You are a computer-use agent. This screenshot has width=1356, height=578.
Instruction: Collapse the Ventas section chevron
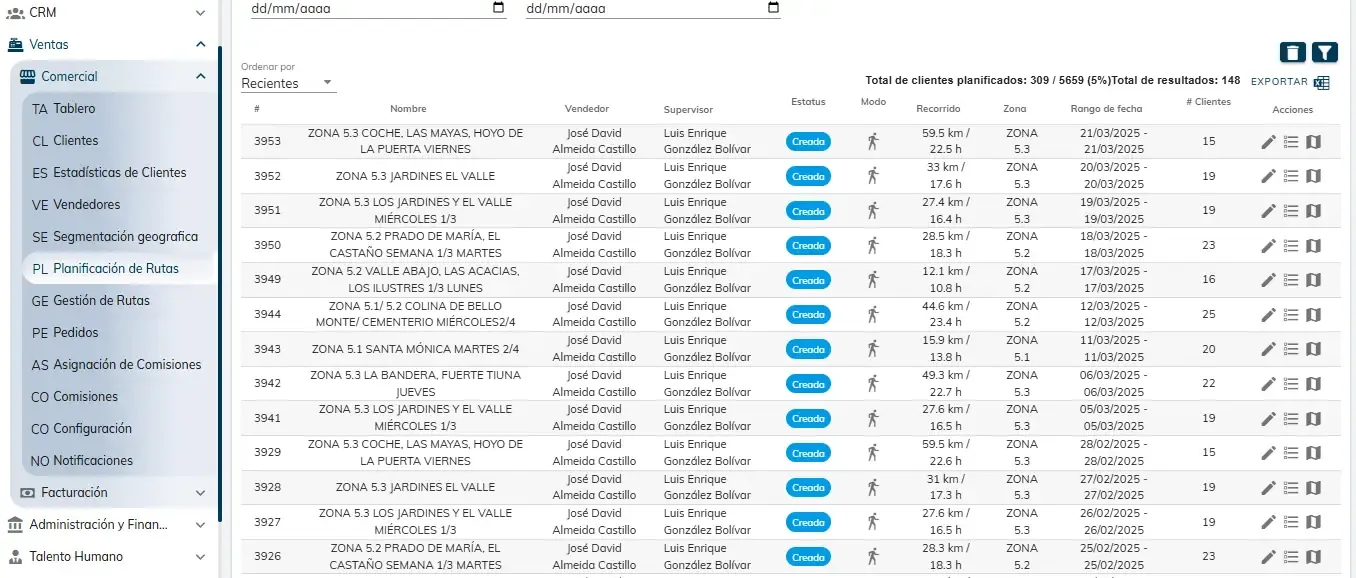coord(199,44)
